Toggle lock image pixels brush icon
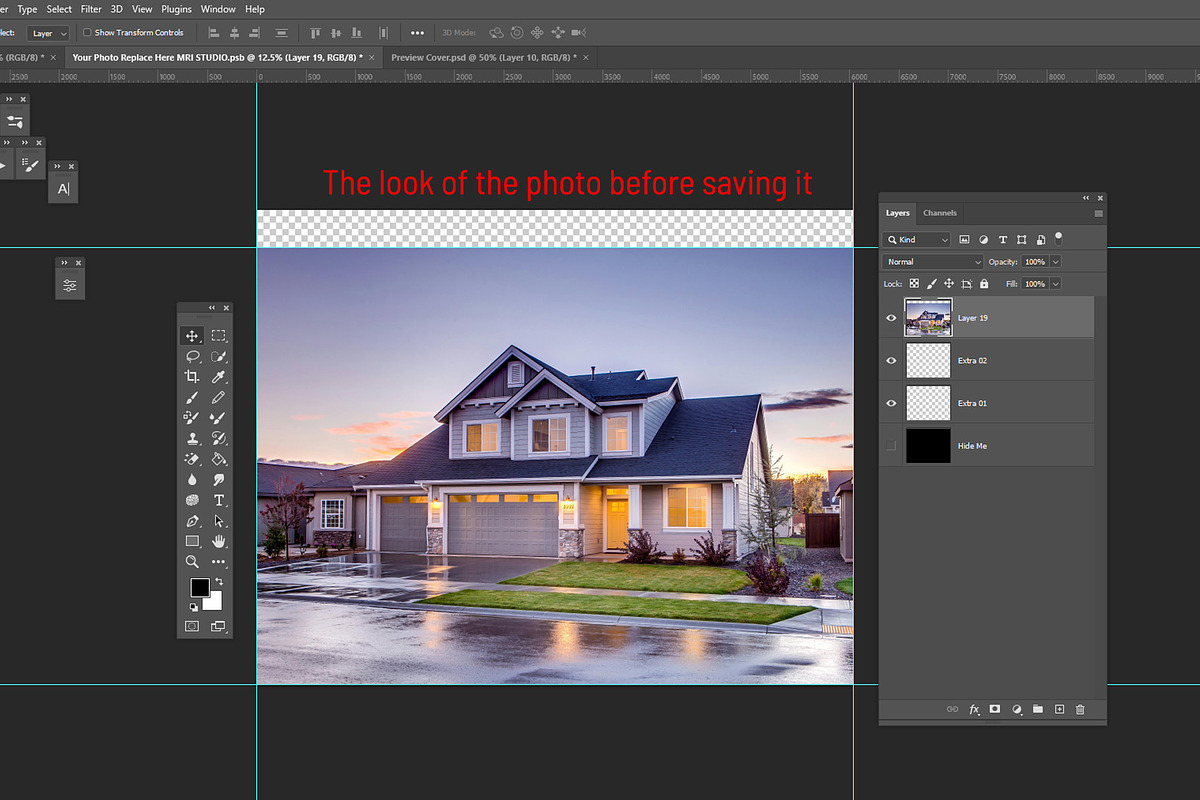Viewport: 1200px width, 800px height. [x=931, y=284]
